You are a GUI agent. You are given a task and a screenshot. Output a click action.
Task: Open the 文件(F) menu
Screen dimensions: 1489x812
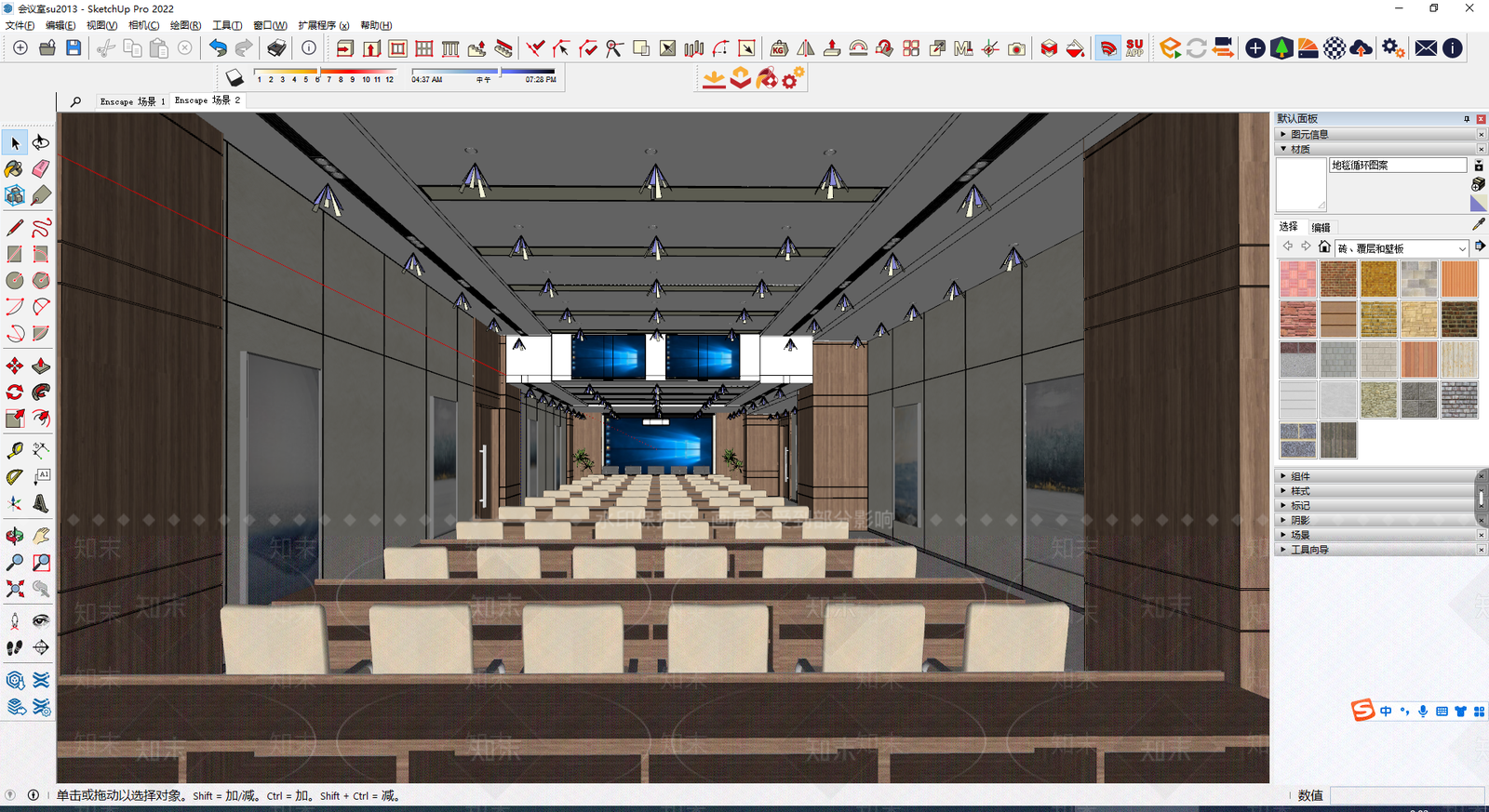[20, 25]
